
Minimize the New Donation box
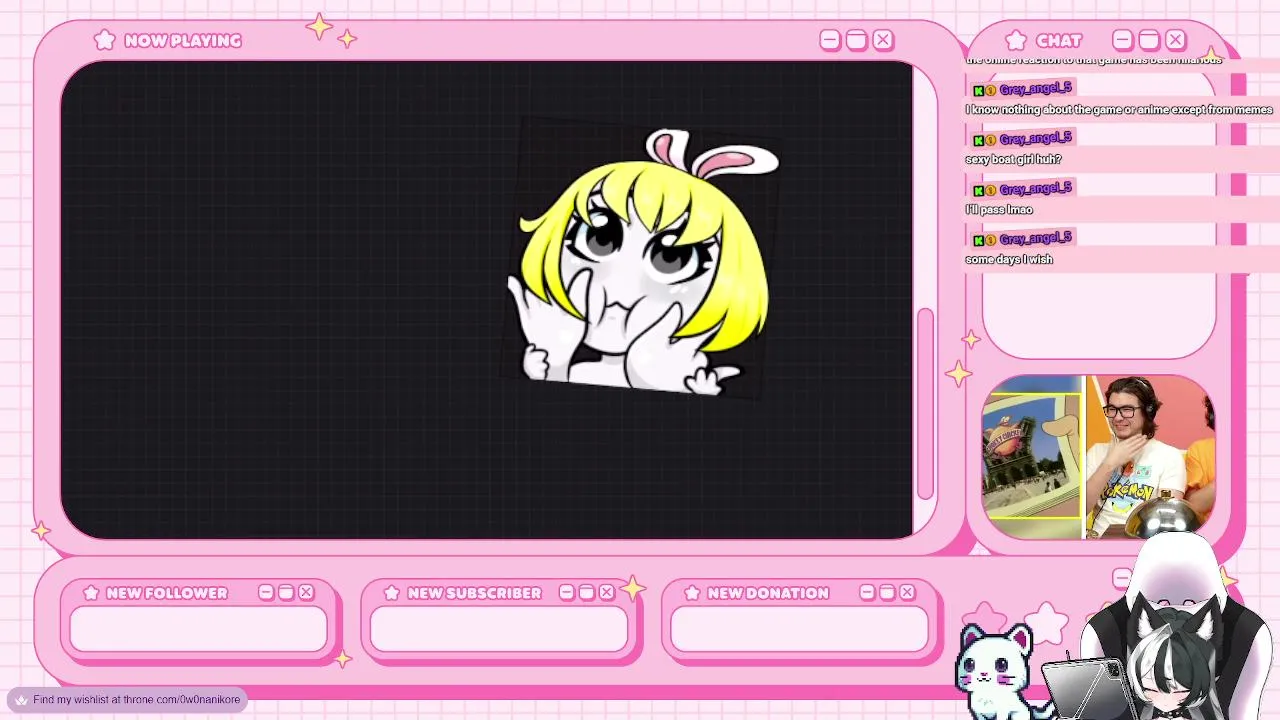point(867,593)
